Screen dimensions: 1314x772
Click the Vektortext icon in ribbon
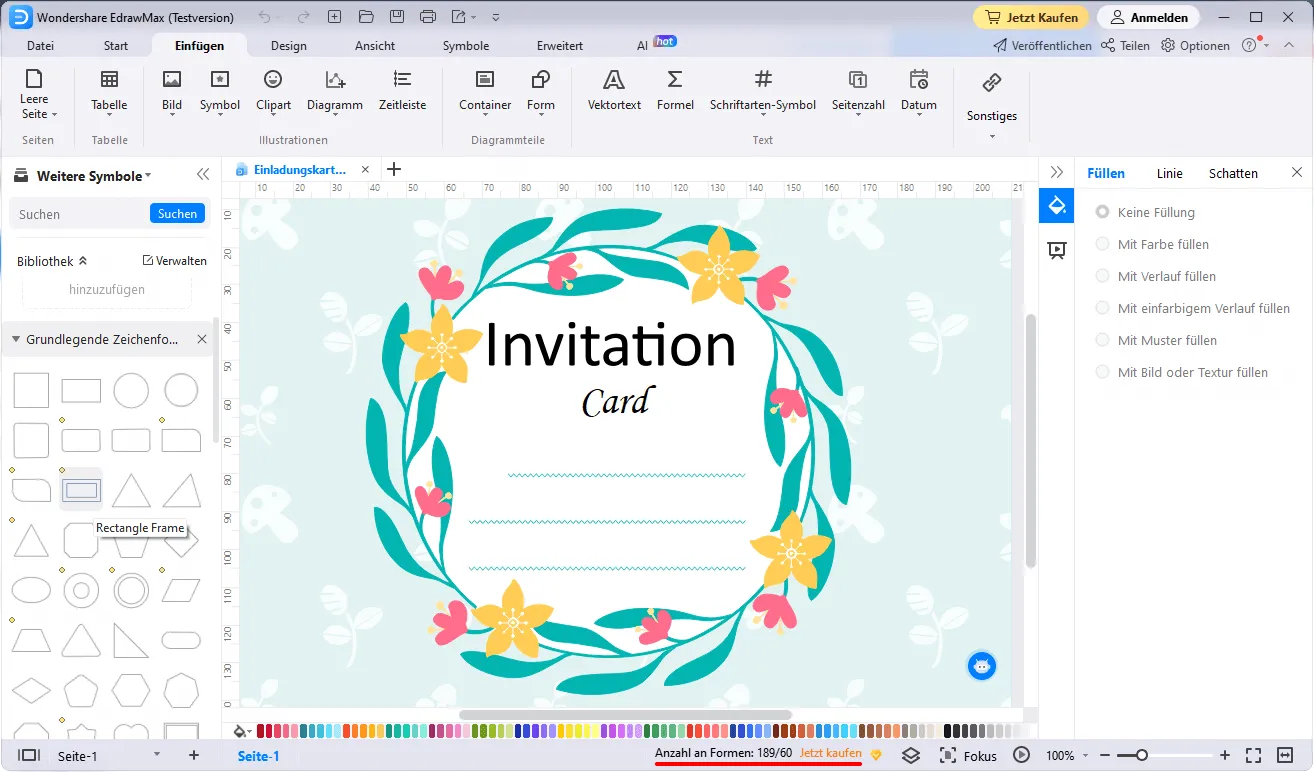coord(614,80)
